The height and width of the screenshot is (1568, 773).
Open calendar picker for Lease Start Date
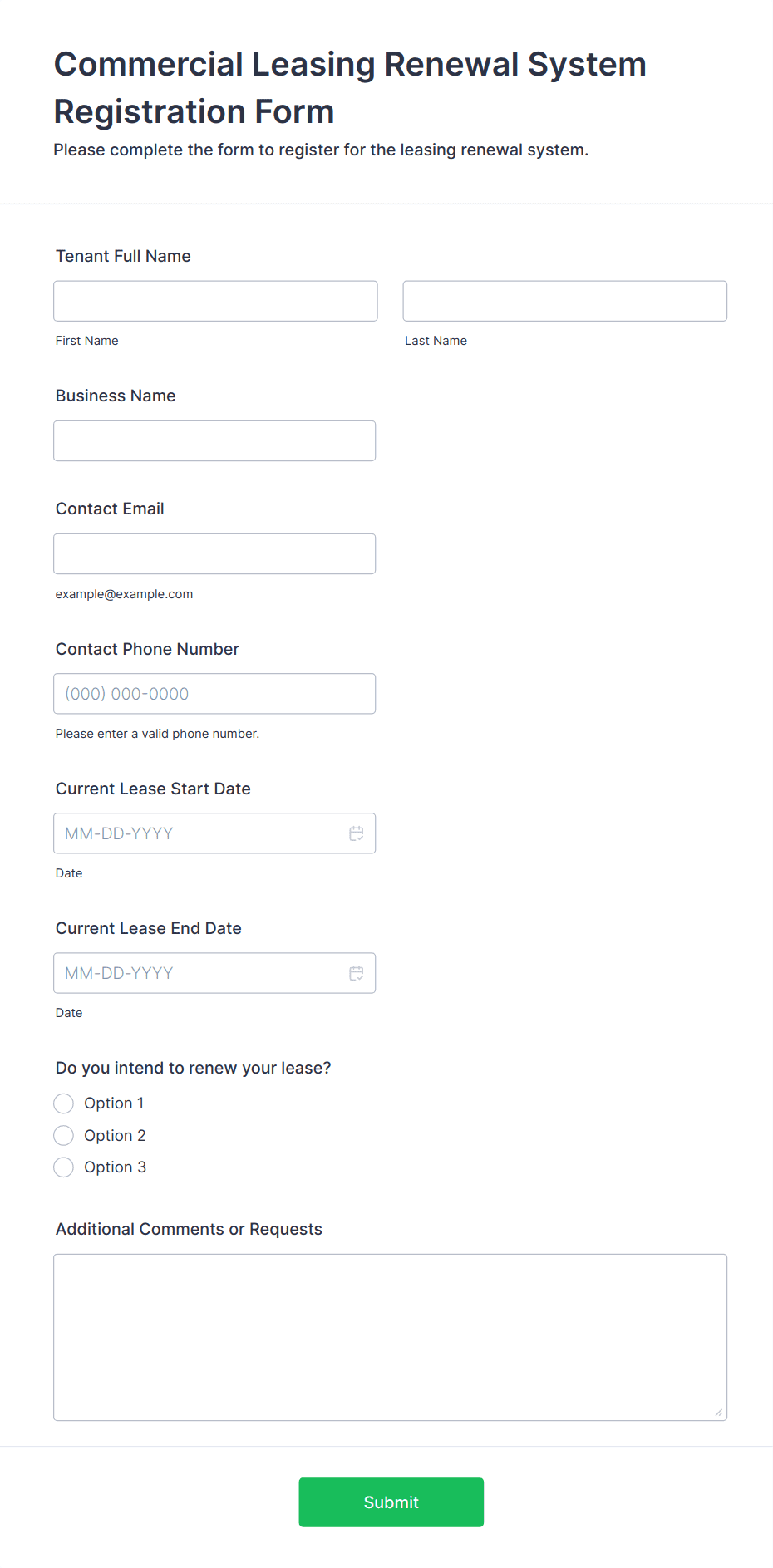(357, 833)
